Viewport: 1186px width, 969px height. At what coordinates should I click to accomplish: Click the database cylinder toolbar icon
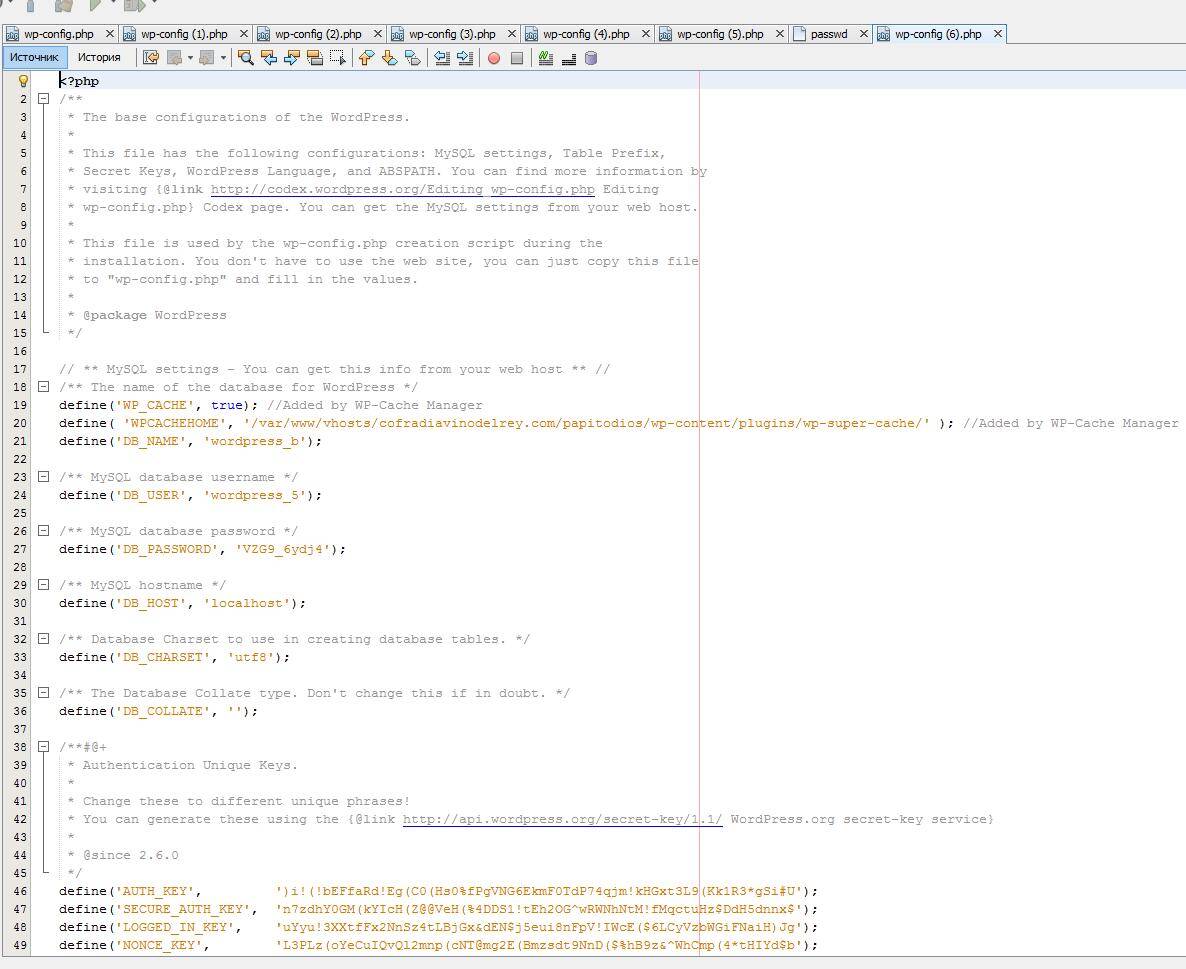pos(591,58)
